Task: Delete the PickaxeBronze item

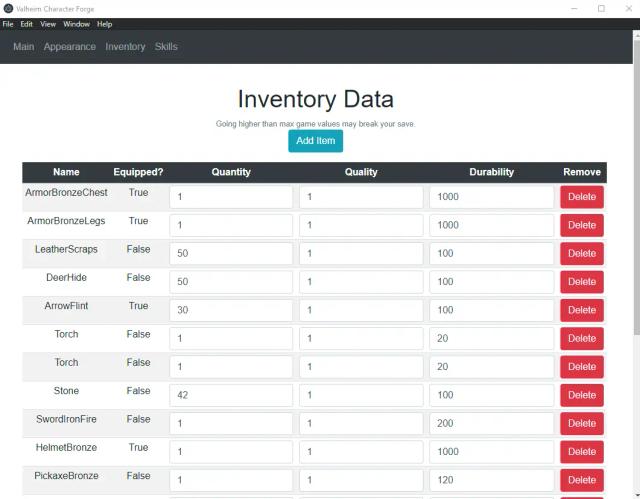Action: point(582,480)
